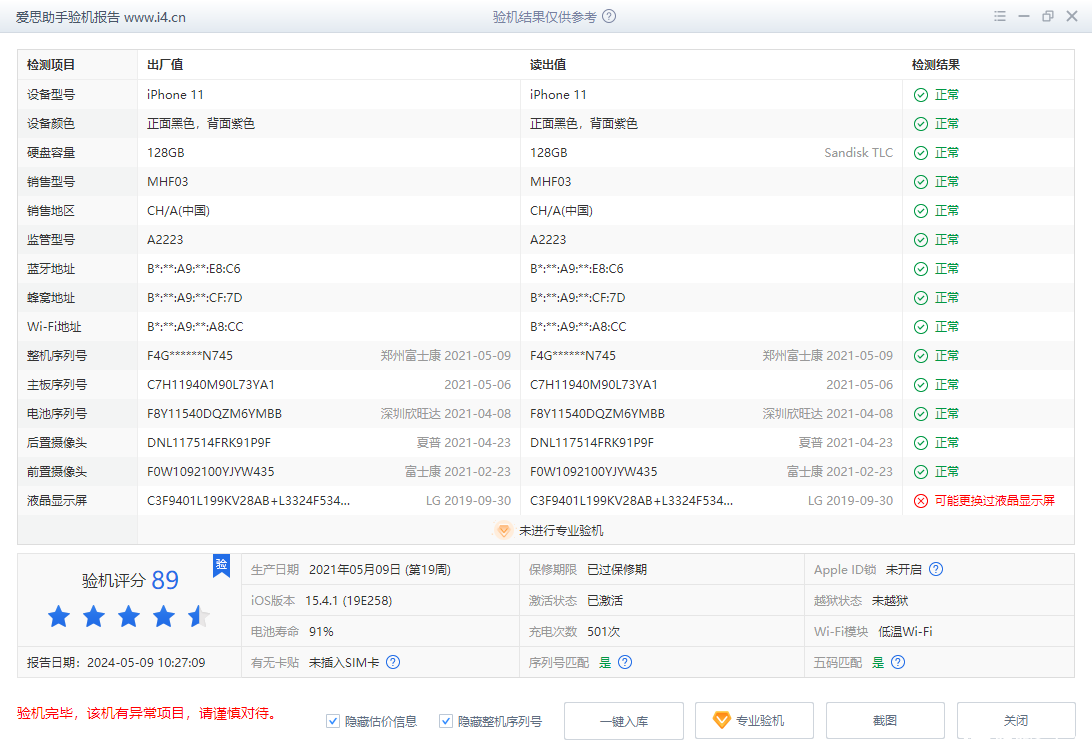The image size is (1092, 756).
Task: Click the orange shield icon beside 未进行专业验机
Action: click(x=503, y=530)
